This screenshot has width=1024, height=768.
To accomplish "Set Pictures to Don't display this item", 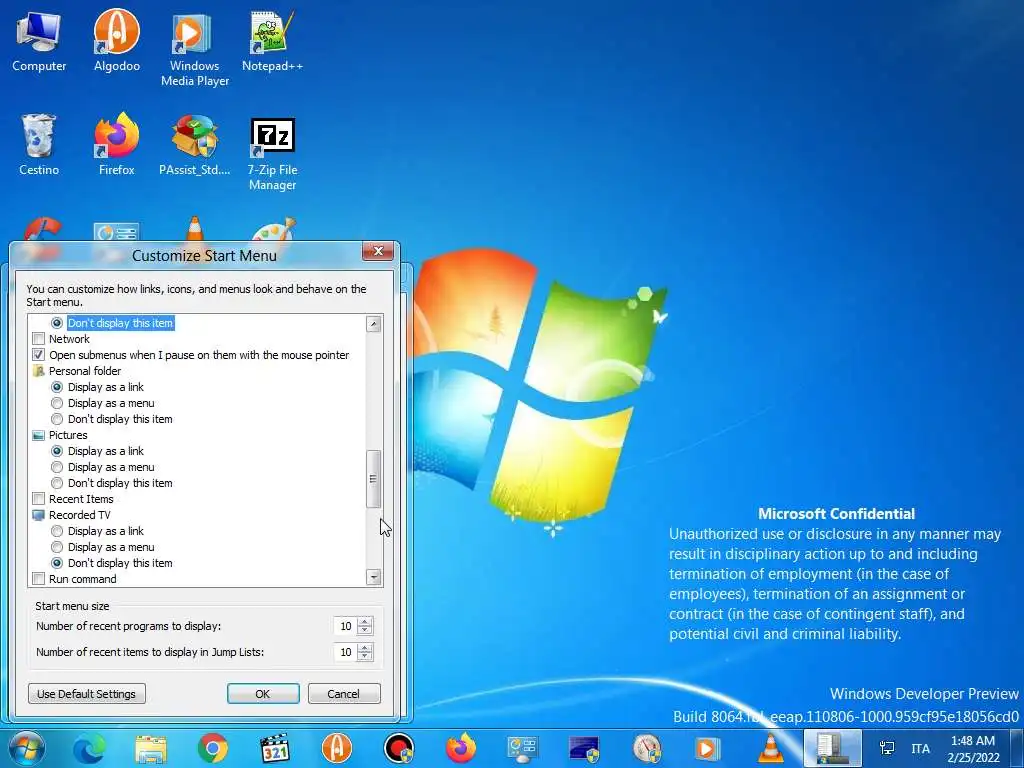I will [x=57, y=483].
